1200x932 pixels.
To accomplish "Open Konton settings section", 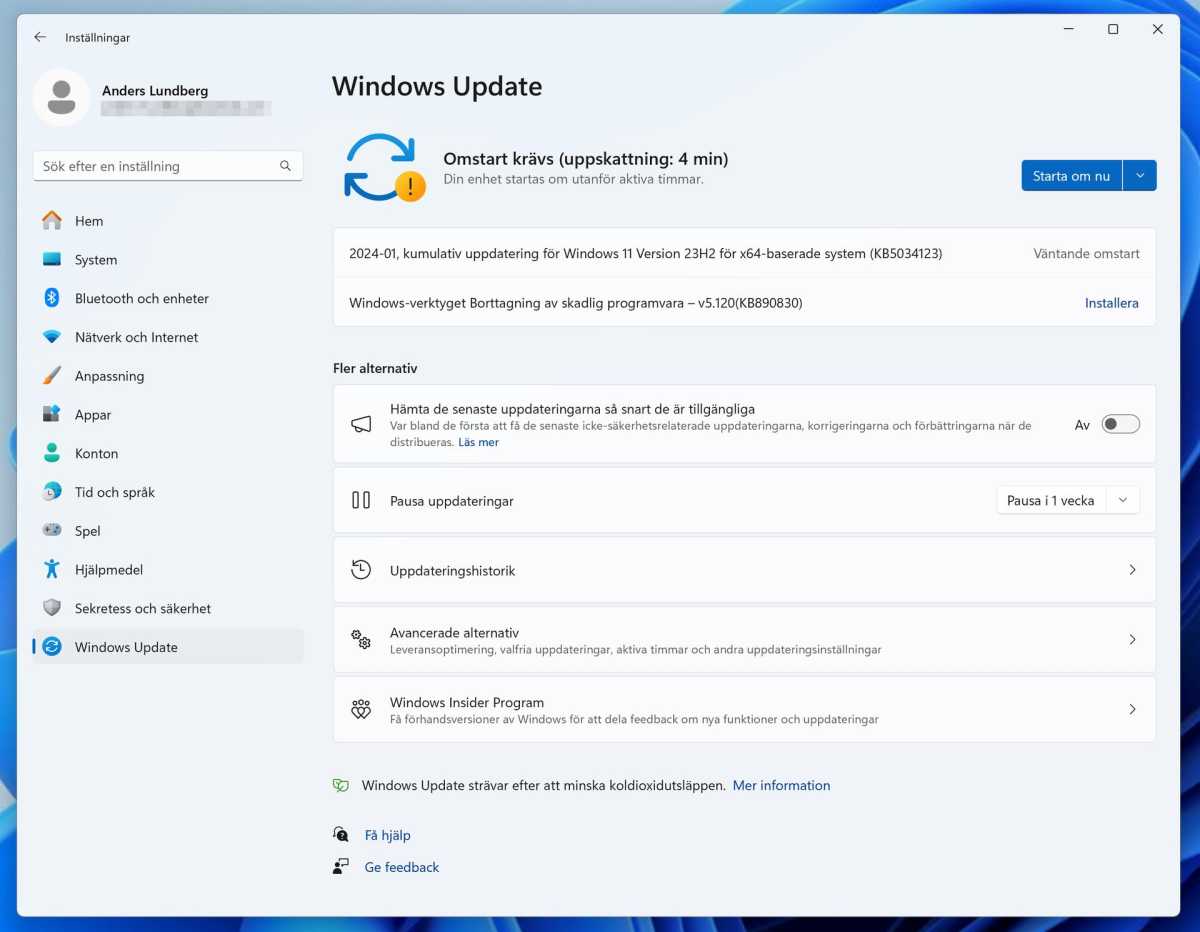I will 168,453.
